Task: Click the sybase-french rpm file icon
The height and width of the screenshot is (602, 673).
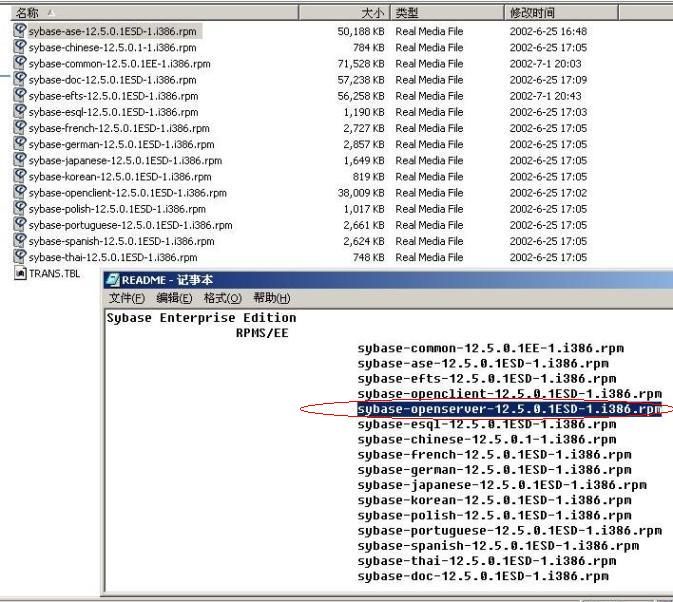Action: coord(20,127)
